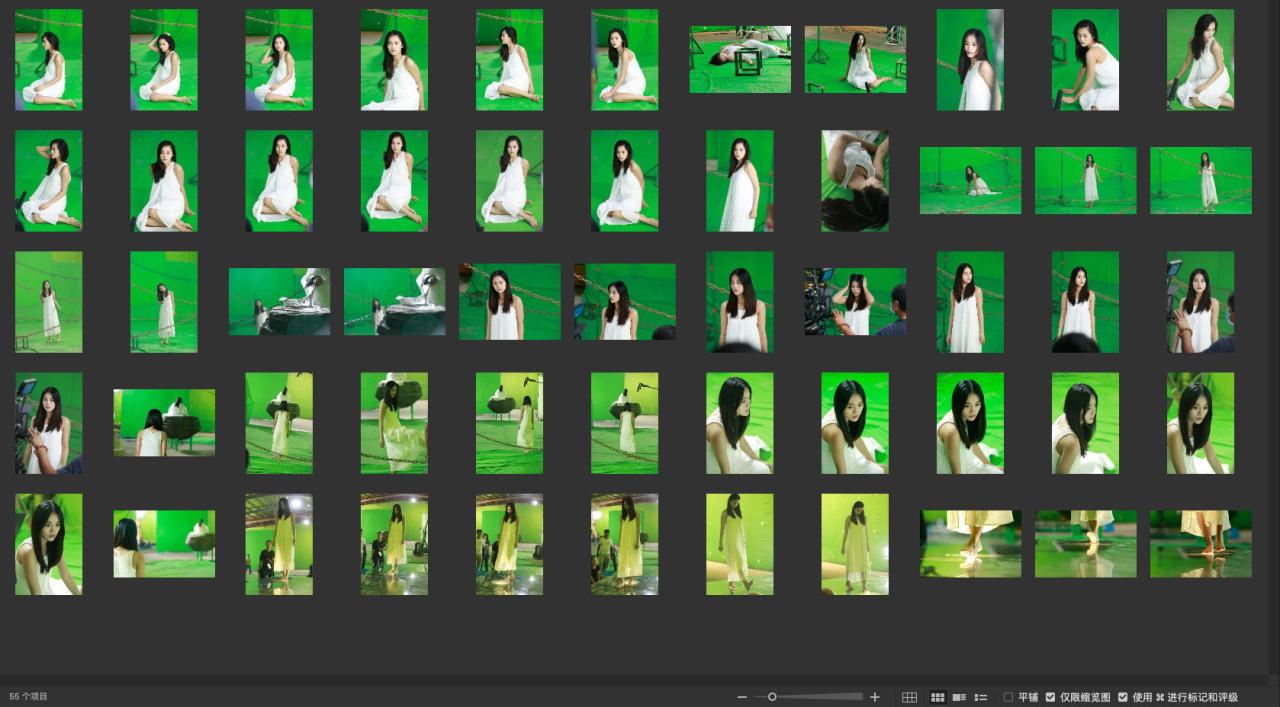Switch to thumbnail-with-details view icon

coord(959,697)
